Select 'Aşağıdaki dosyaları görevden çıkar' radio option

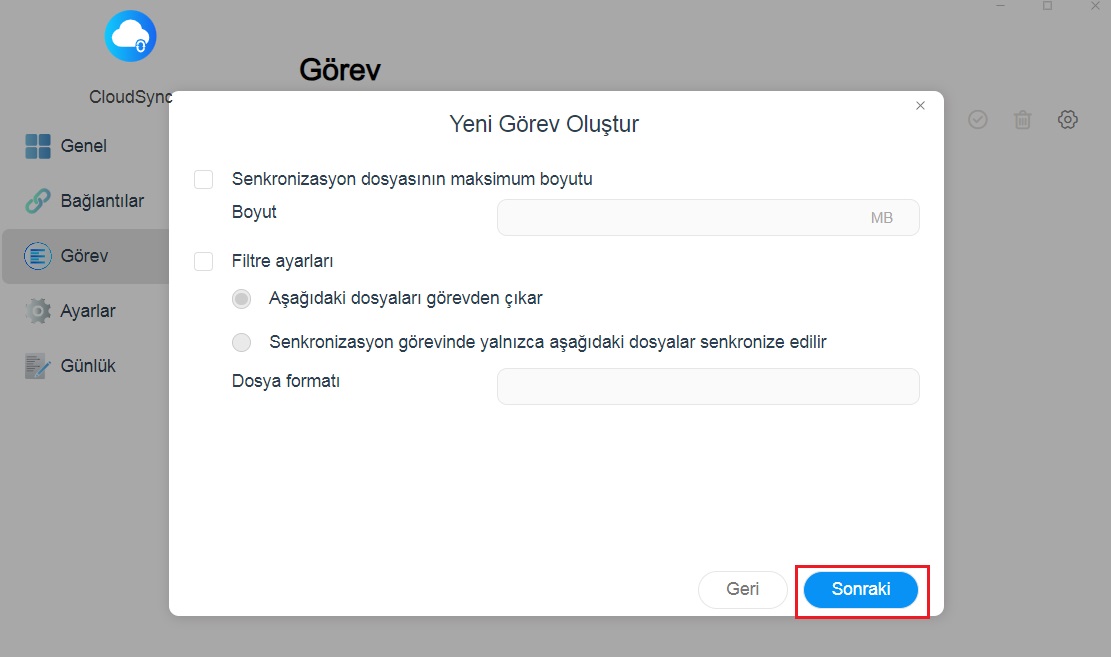point(242,298)
